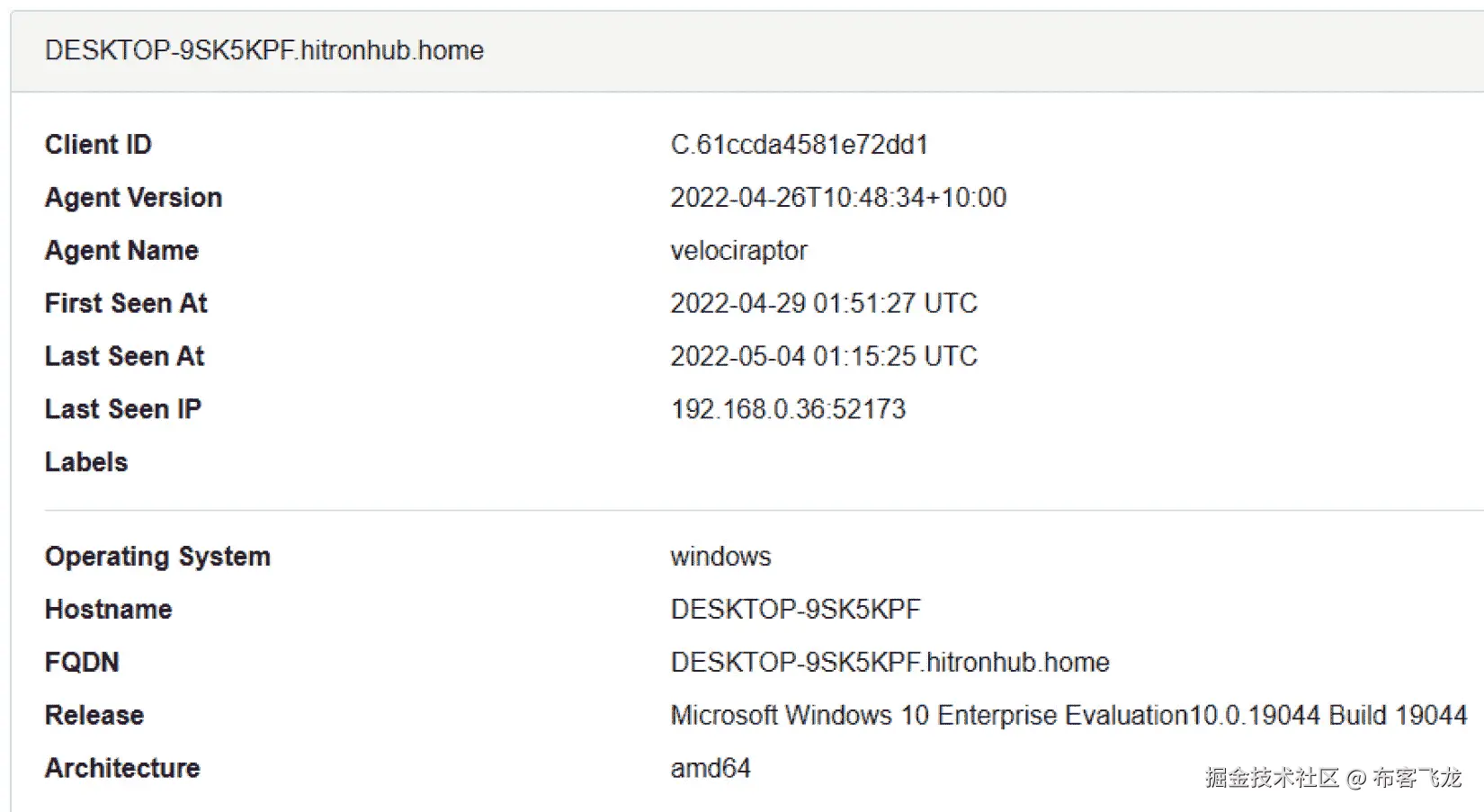The width and height of the screenshot is (1484, 812).
Task: Click the First Seen At timestamp value
Action: click(823, 304)
